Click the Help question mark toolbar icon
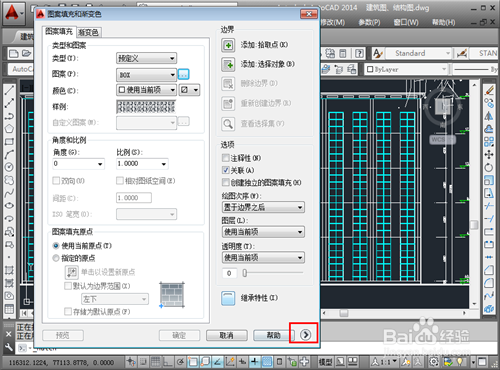 (x=359, y=53)
